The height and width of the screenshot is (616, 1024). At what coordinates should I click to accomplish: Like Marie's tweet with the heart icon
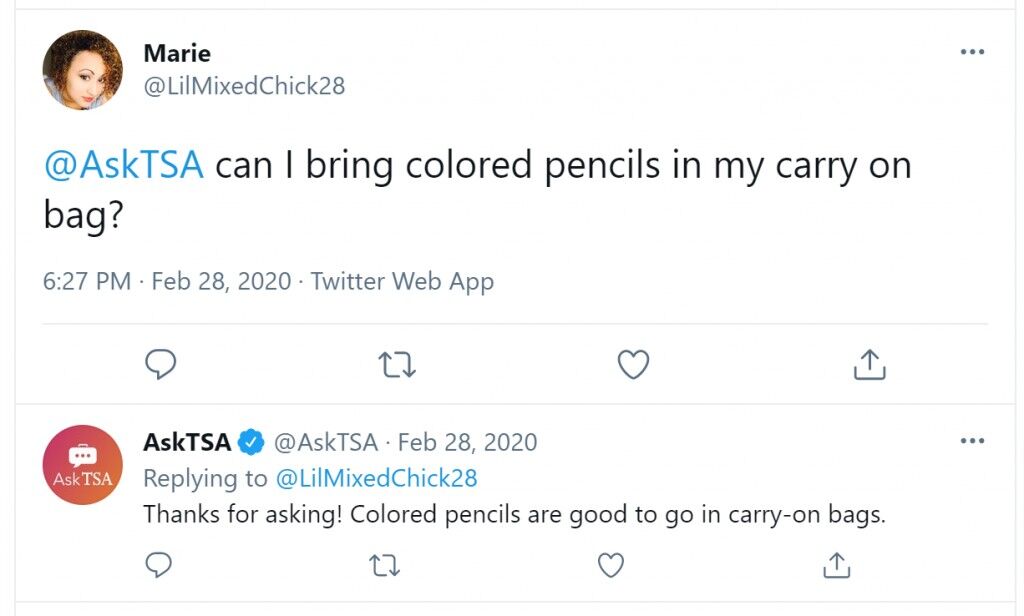(x=633, y=365)
